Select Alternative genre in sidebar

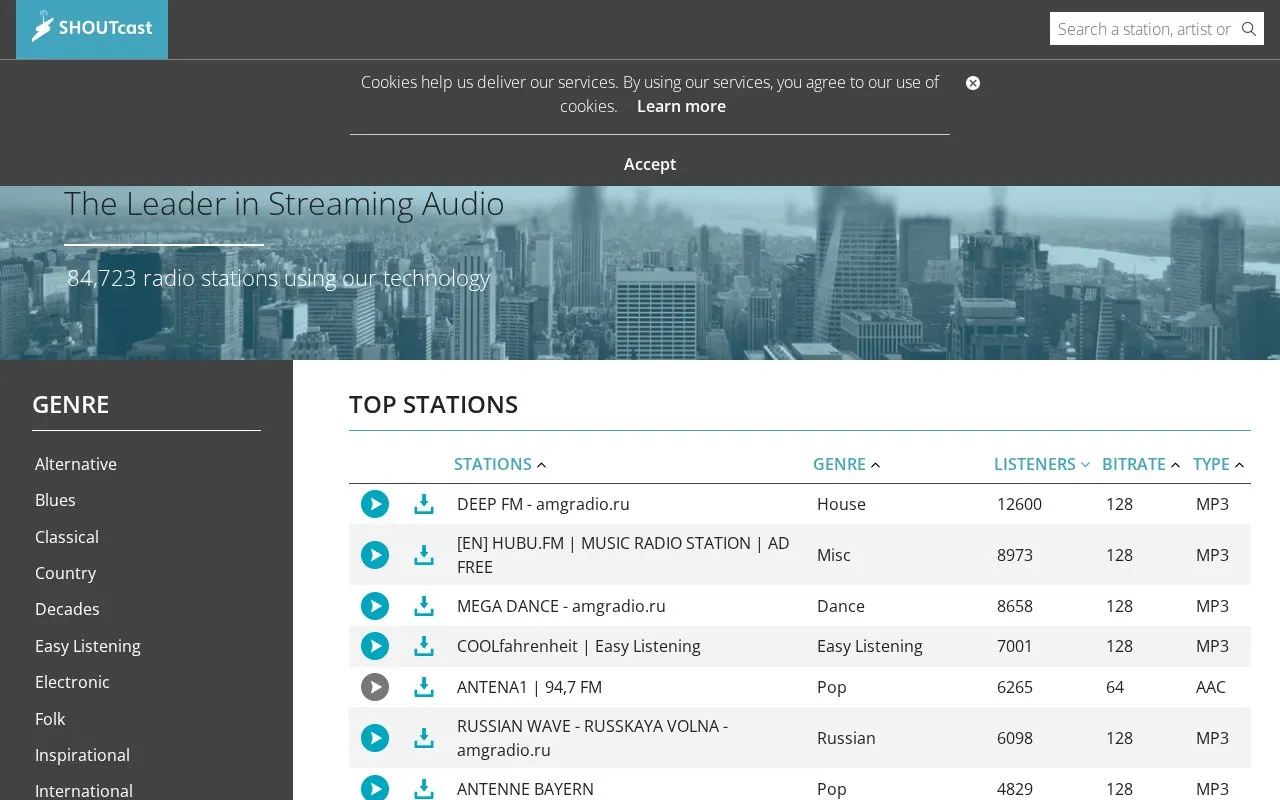pos(76,464)
